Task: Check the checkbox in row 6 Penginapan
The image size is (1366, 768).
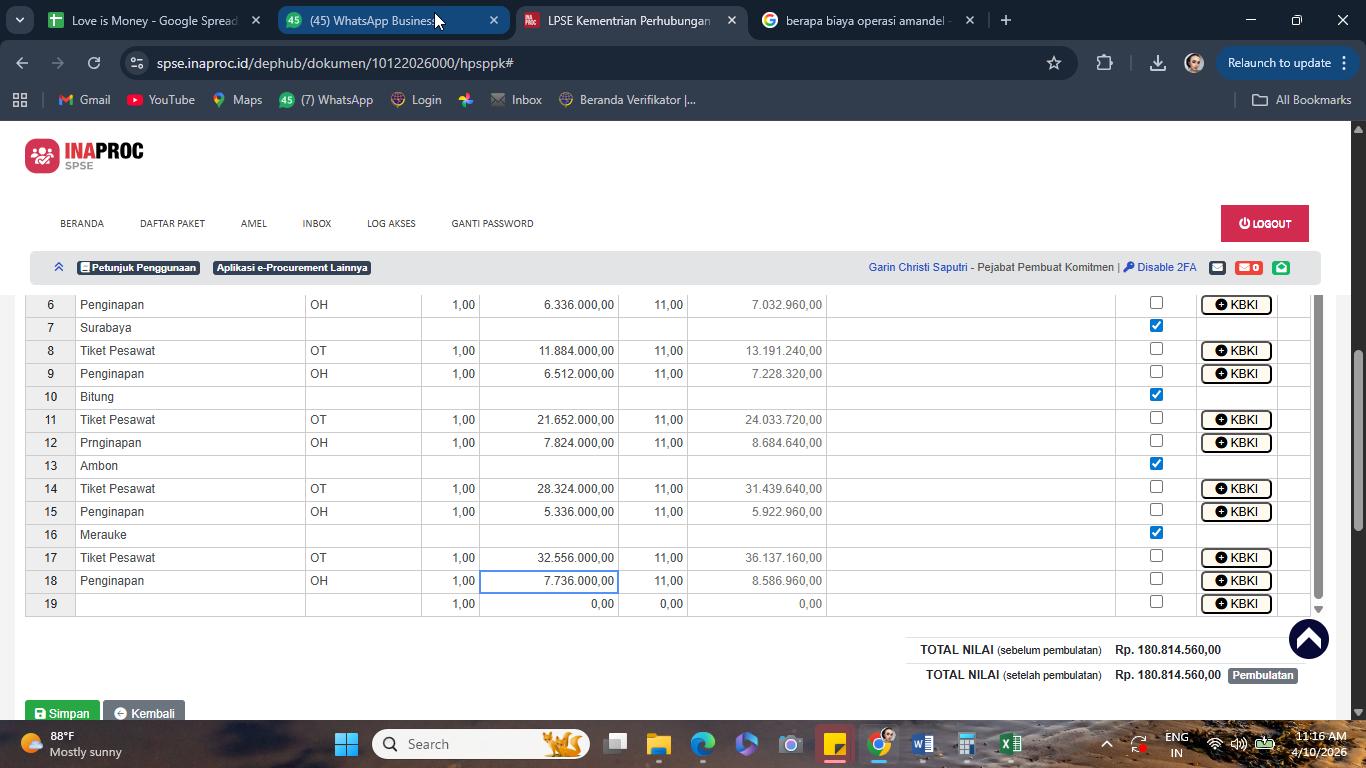Action: (1156, 303)
